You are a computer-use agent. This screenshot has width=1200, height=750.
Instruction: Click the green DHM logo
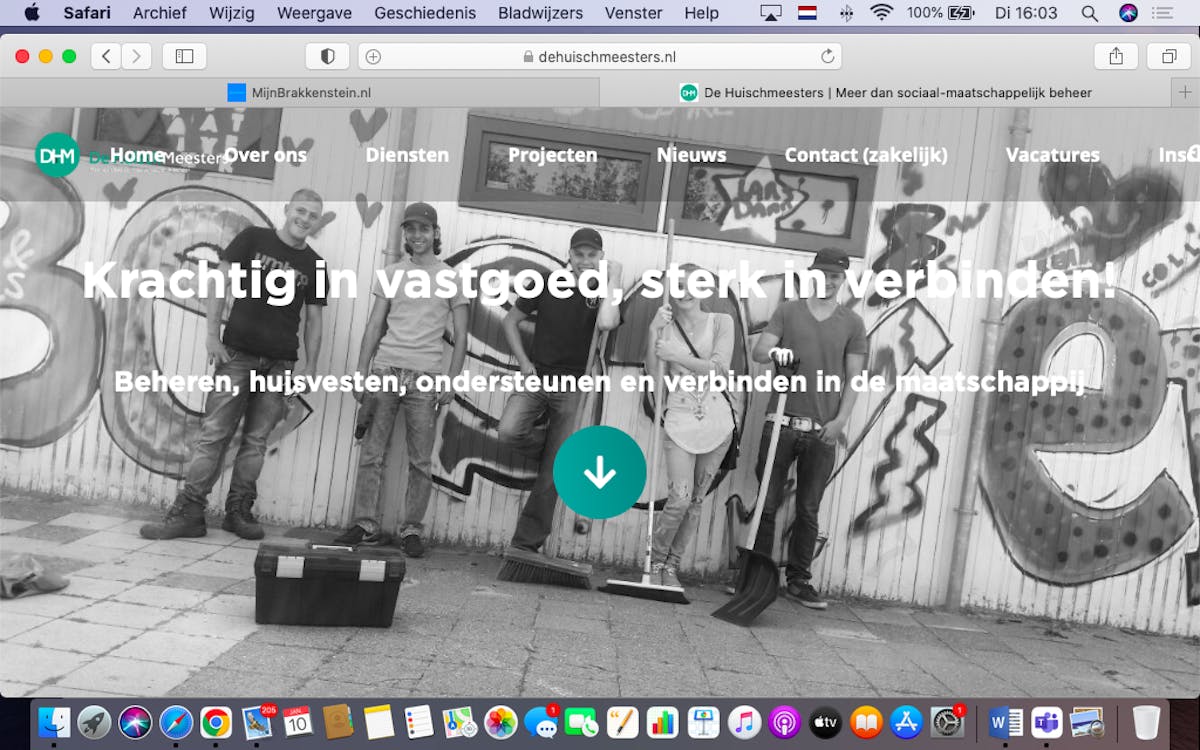tap(57, 155)
